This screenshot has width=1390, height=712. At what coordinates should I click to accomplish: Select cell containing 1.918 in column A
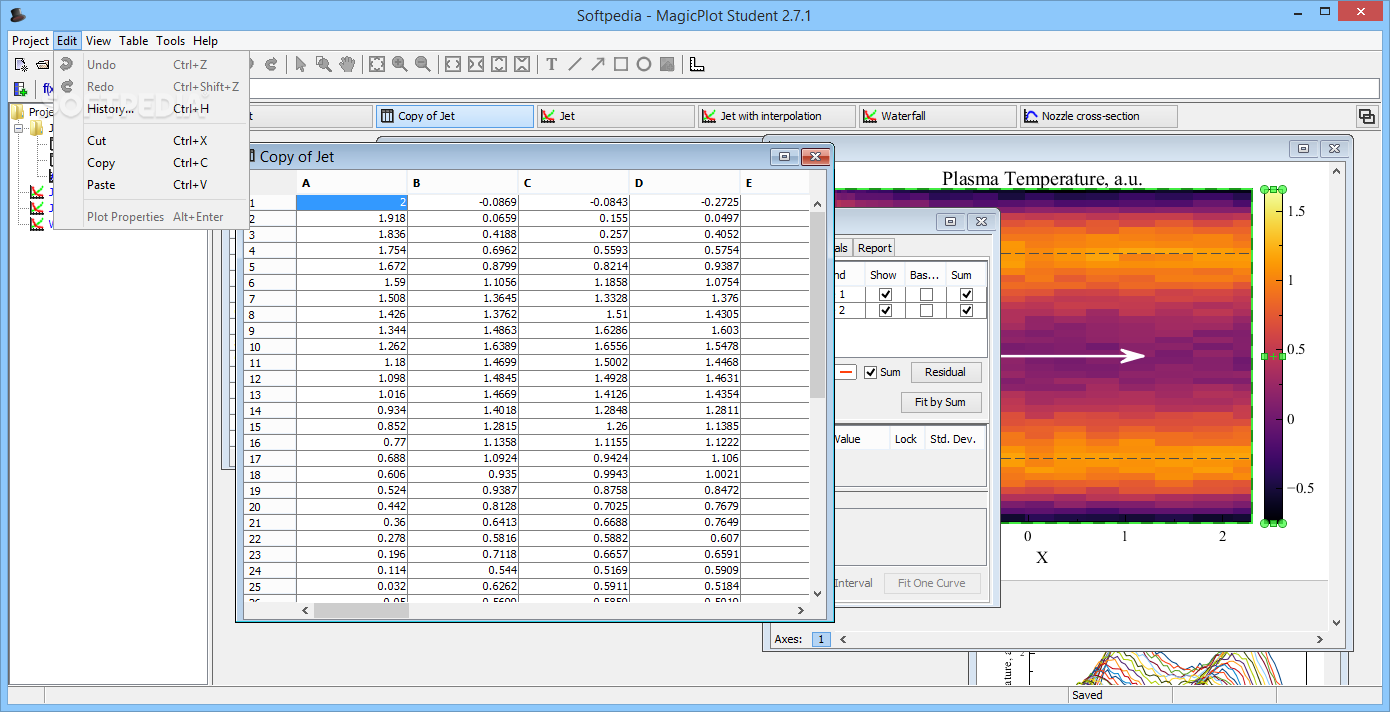tap(351, 218)
